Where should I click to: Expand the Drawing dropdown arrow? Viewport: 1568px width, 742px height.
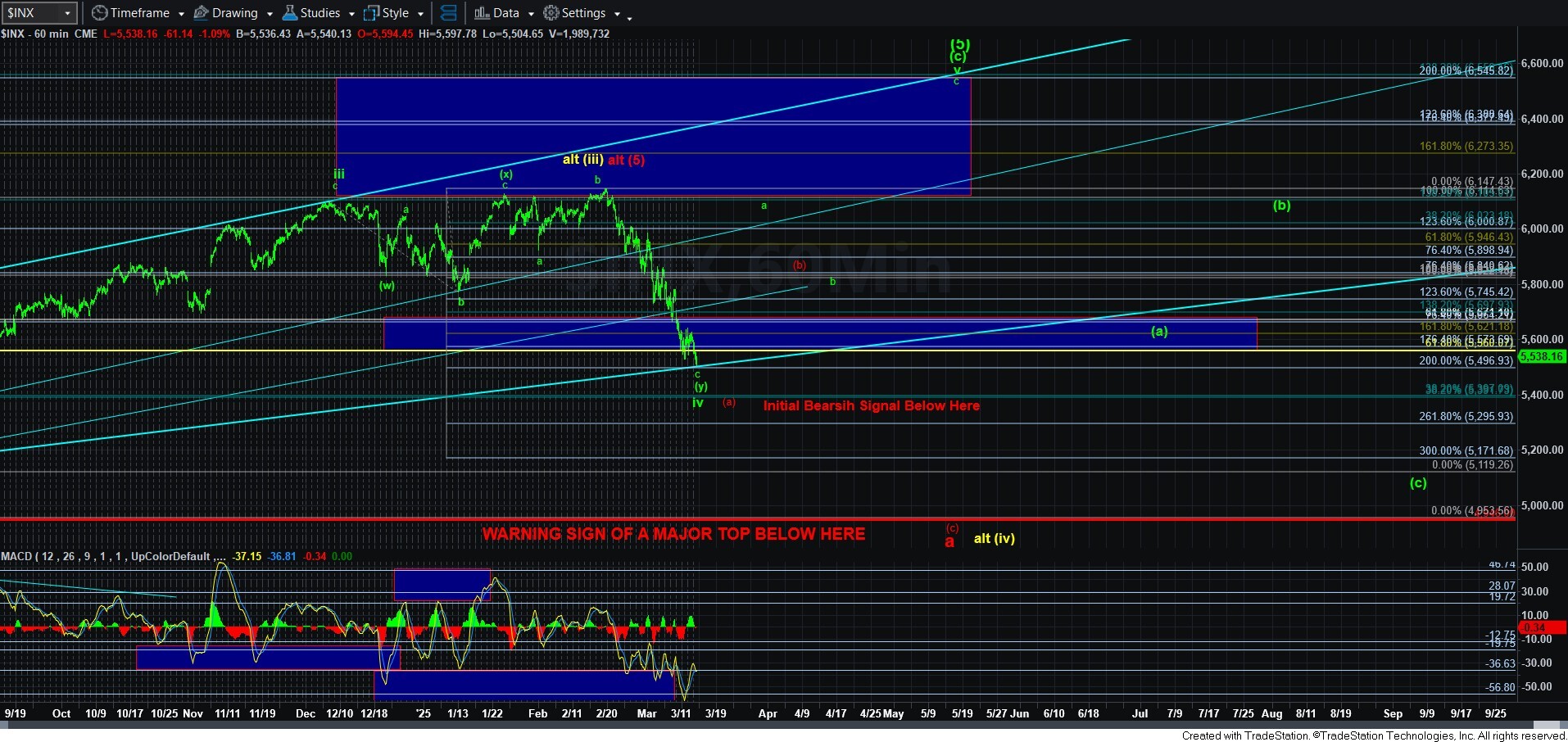point(270,14)
